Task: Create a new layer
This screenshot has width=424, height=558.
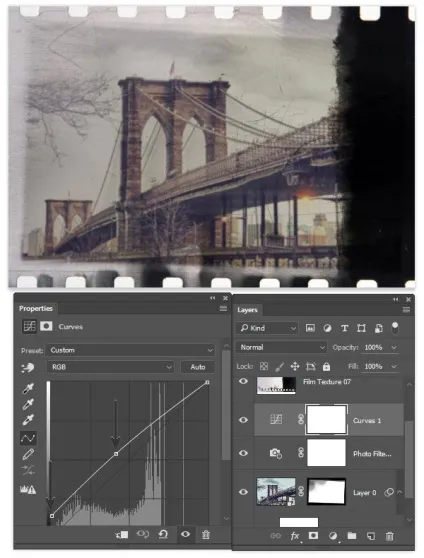Action: point(371,536)
